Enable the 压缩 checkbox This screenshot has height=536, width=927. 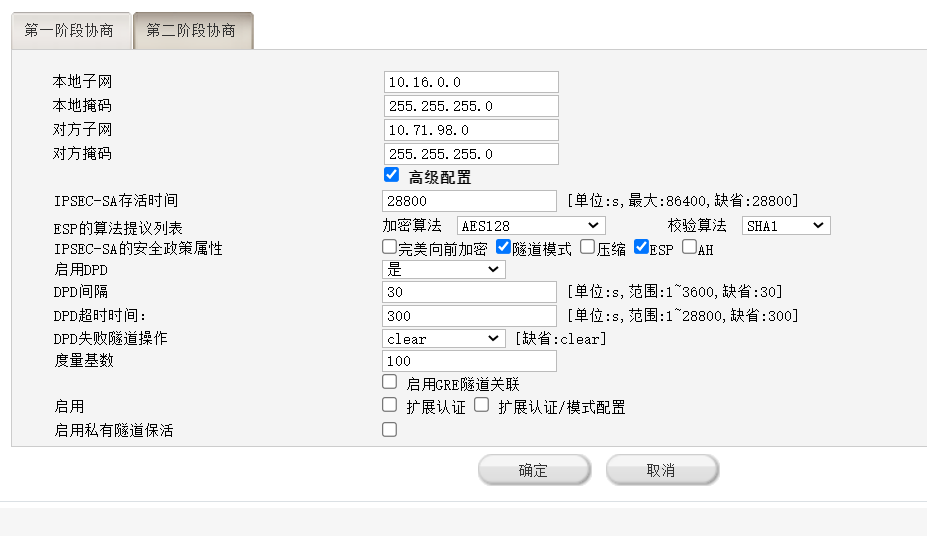pyautogui.click(x=587, y=246)
